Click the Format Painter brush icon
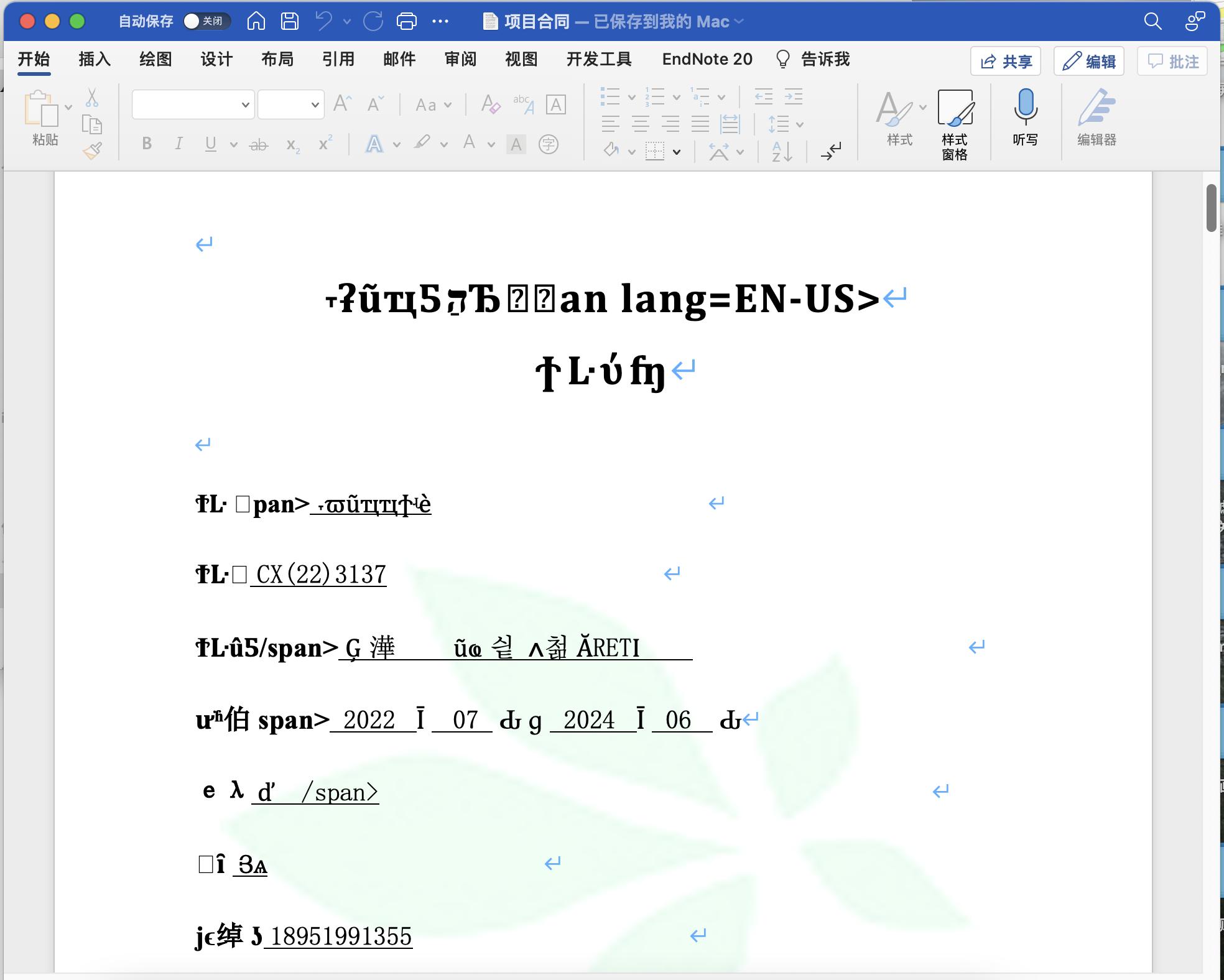 (92, 150)
